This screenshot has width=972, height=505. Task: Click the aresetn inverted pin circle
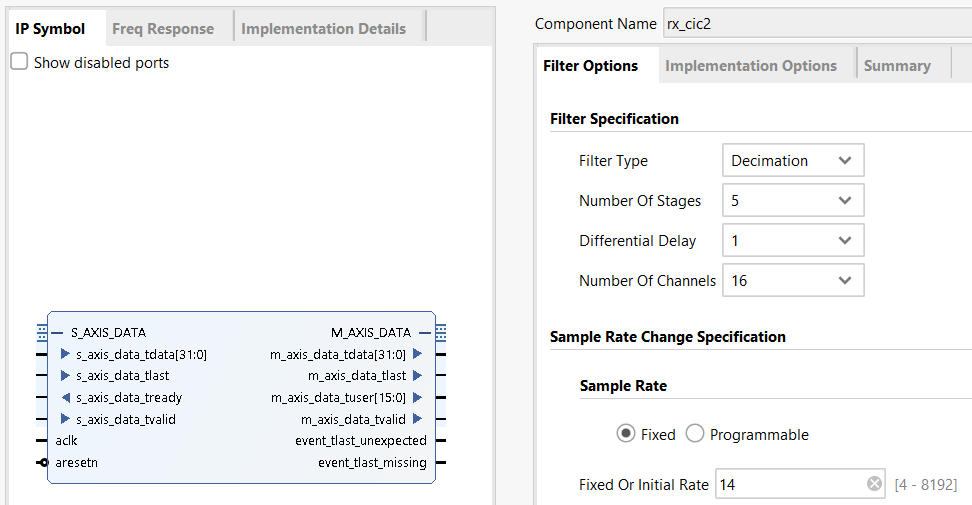43,463
